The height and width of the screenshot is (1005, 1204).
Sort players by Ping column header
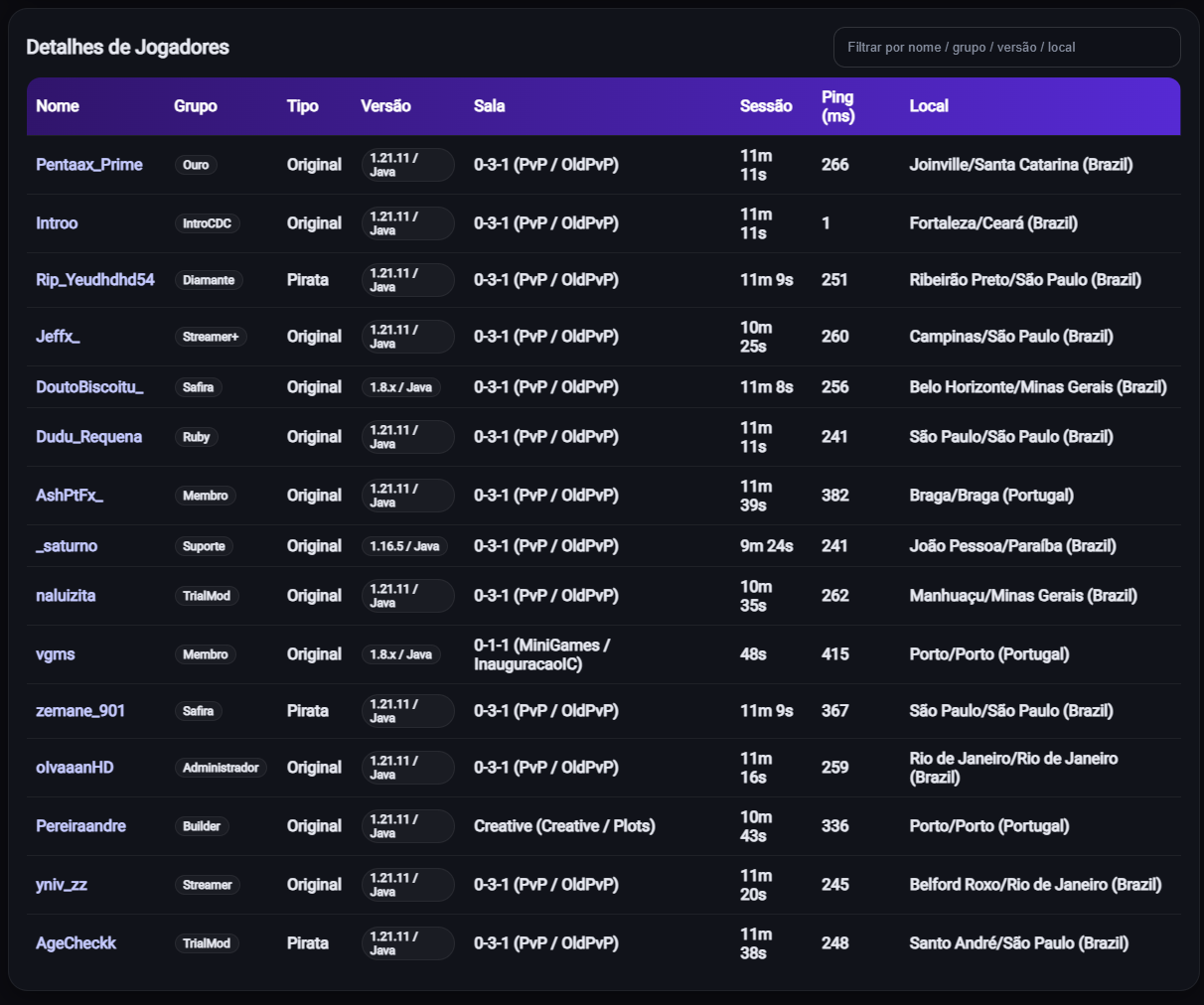(x=837, y=106)
